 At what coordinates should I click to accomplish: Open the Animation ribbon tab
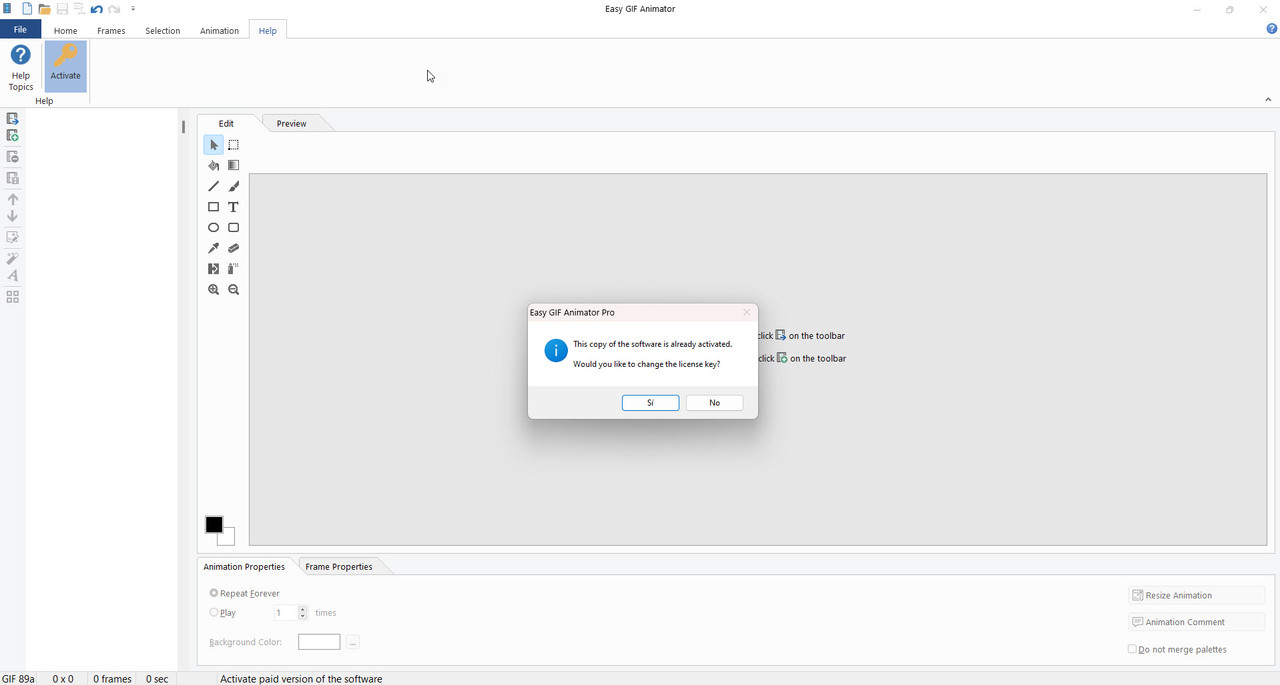tap(219, 31)
